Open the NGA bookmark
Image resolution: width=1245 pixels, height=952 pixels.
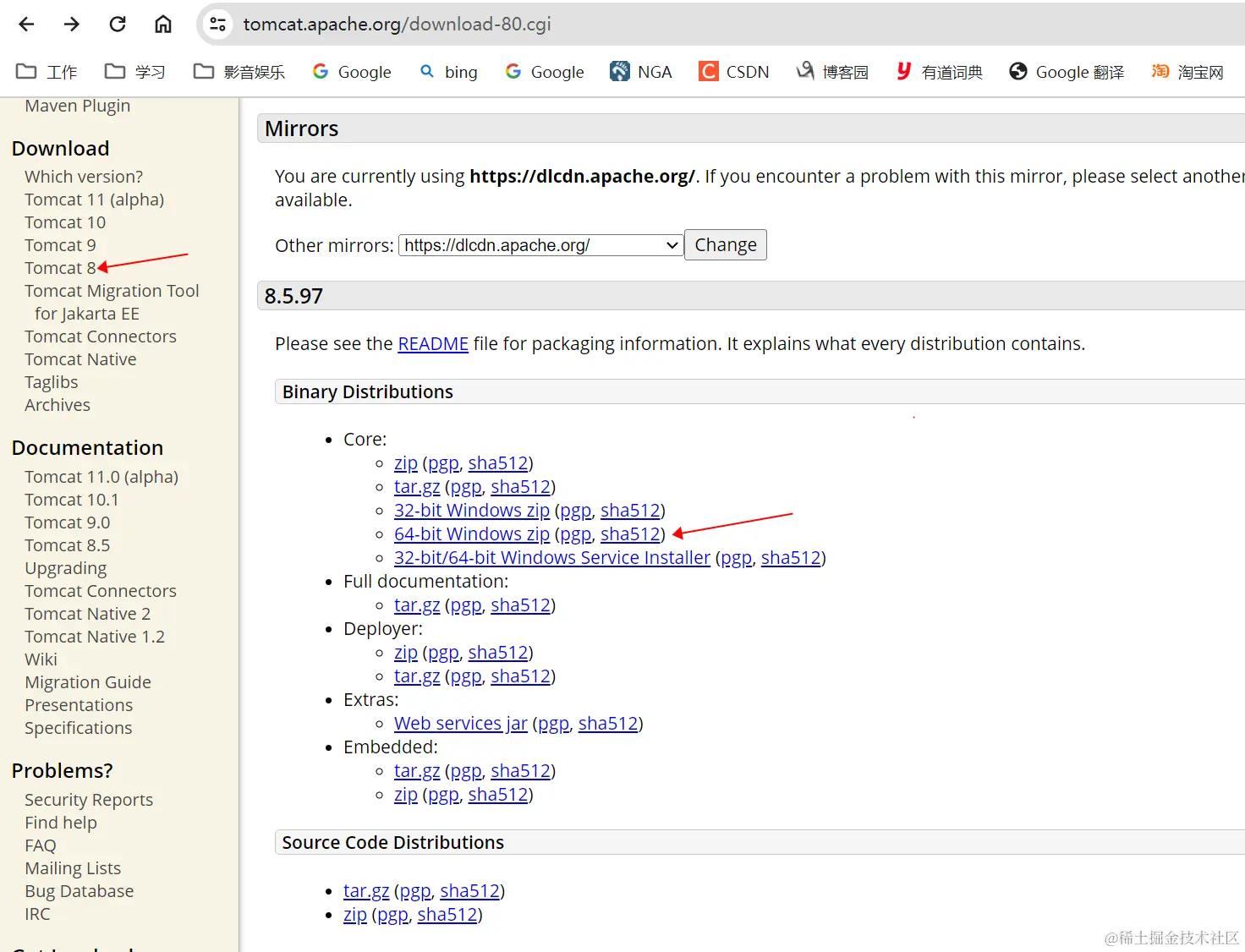coord(641,72)
